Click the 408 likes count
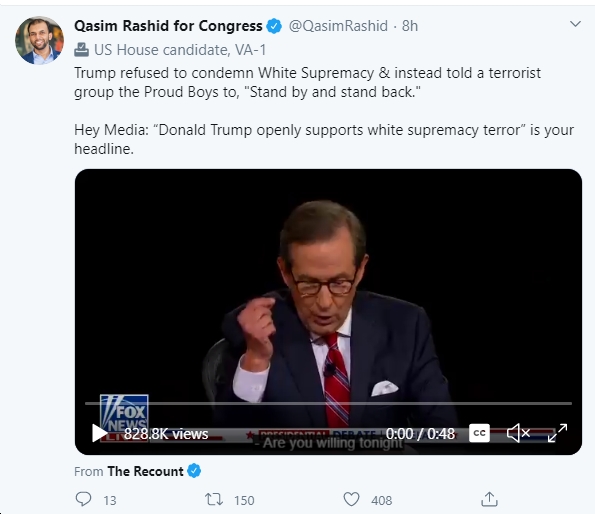595x514 pixels. (x=381, y=500)
